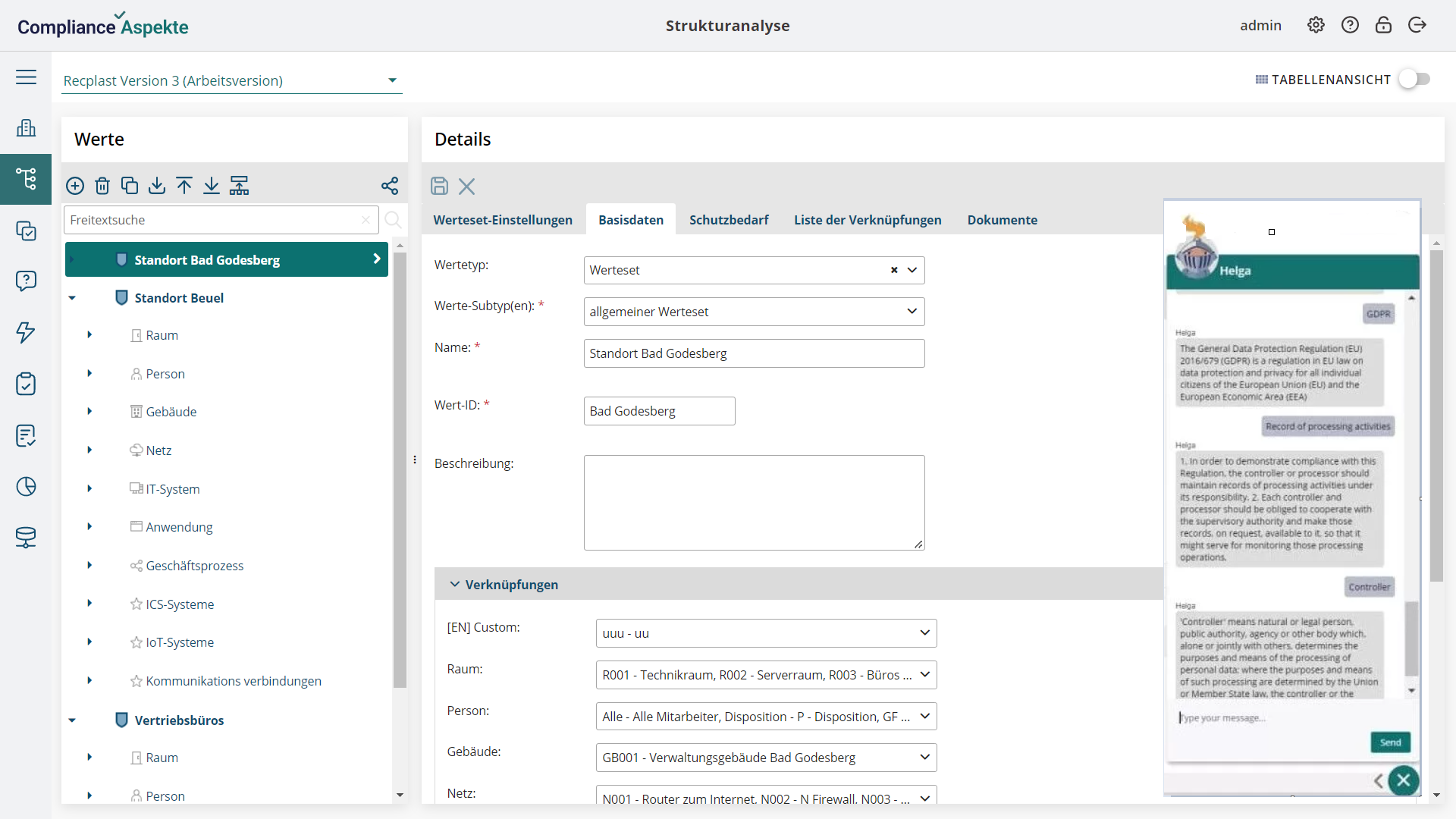
Task: Clear the Wertetyp selection with the x
Action: click(x=894, y=270)
